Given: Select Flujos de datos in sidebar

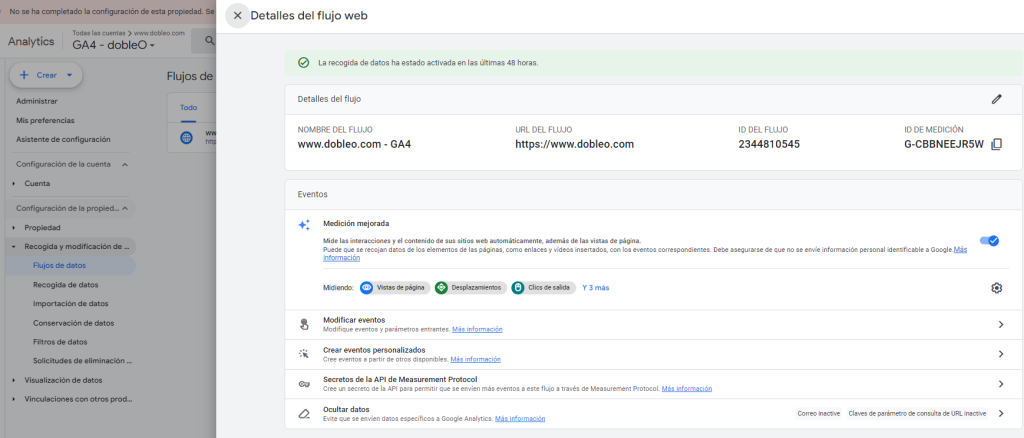Looking at the screenshot, I should point(60,265).
